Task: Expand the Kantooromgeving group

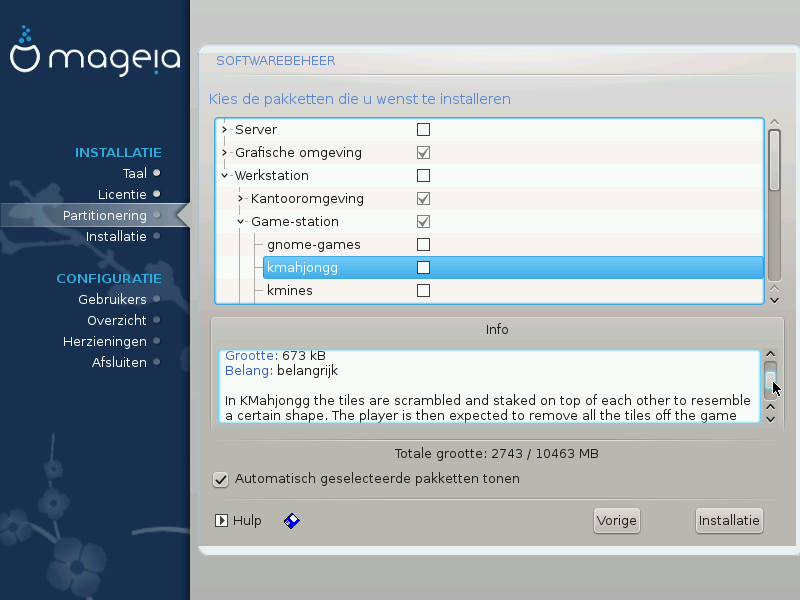Action: point(241,199)
